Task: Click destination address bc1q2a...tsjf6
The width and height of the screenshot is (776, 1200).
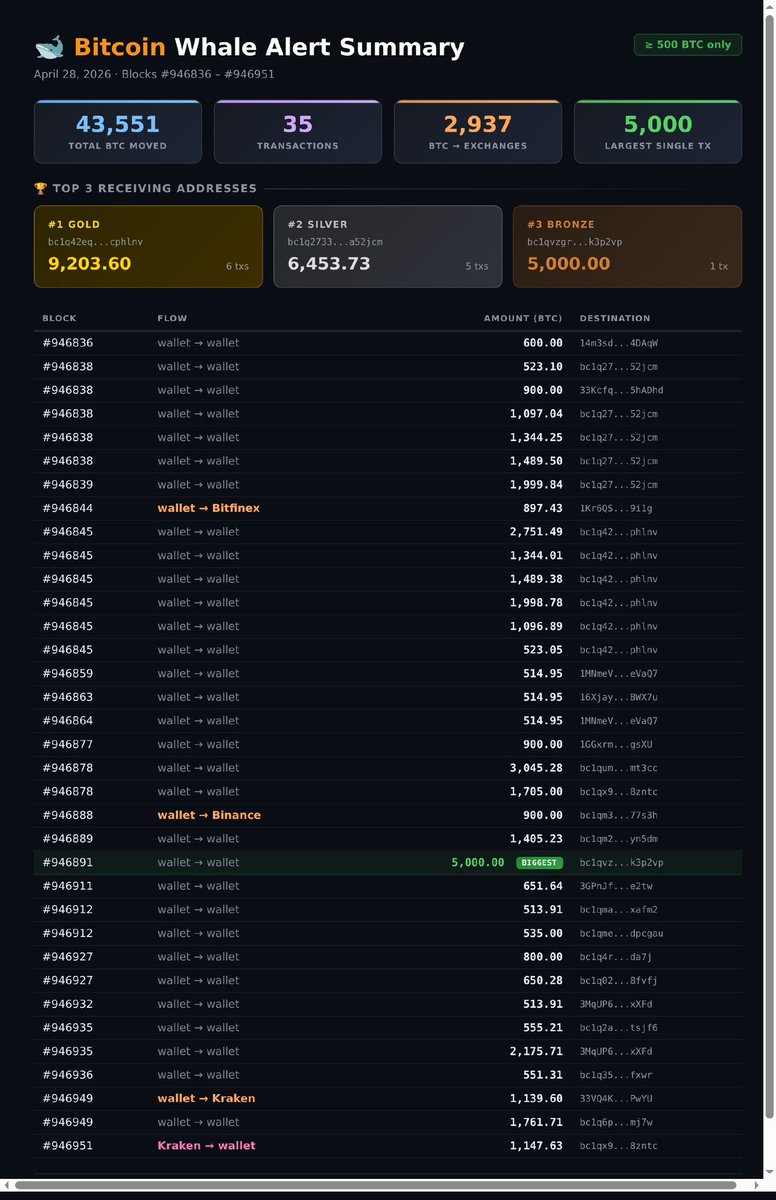Action: pos(619,1028)
